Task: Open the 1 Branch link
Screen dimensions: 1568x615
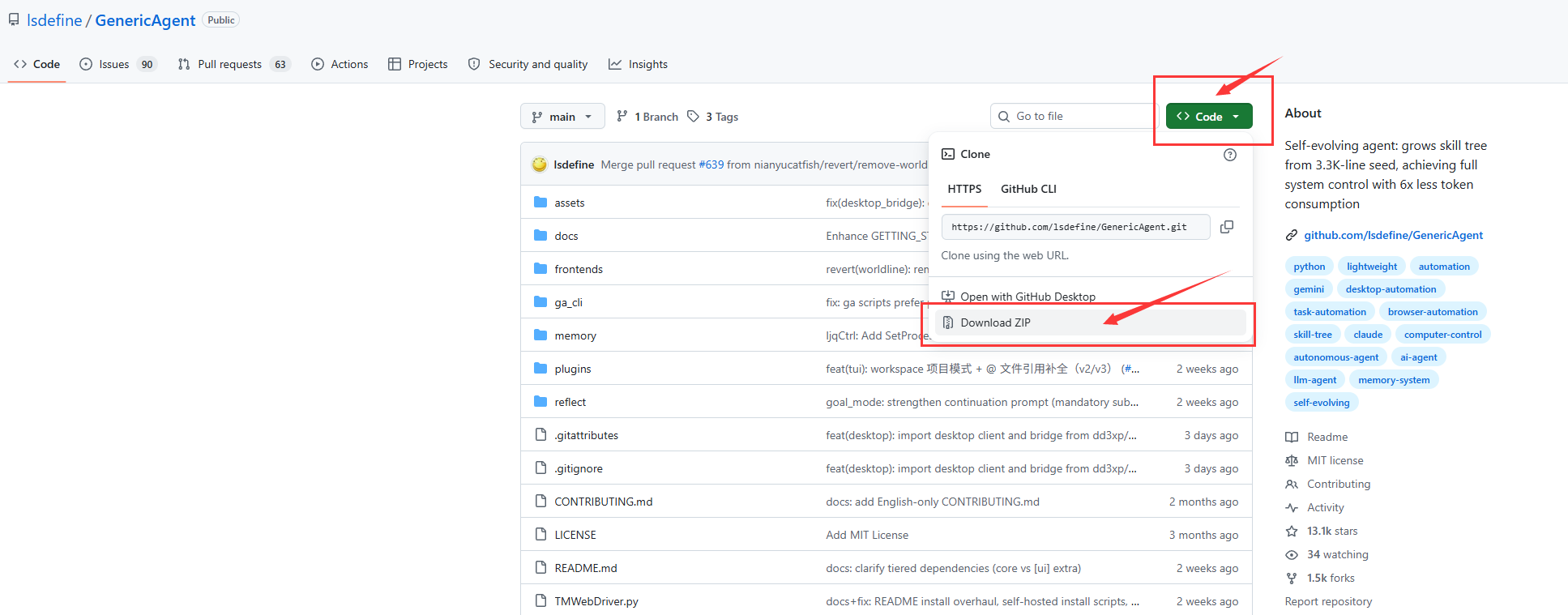Action: click(x=647, y=117)
